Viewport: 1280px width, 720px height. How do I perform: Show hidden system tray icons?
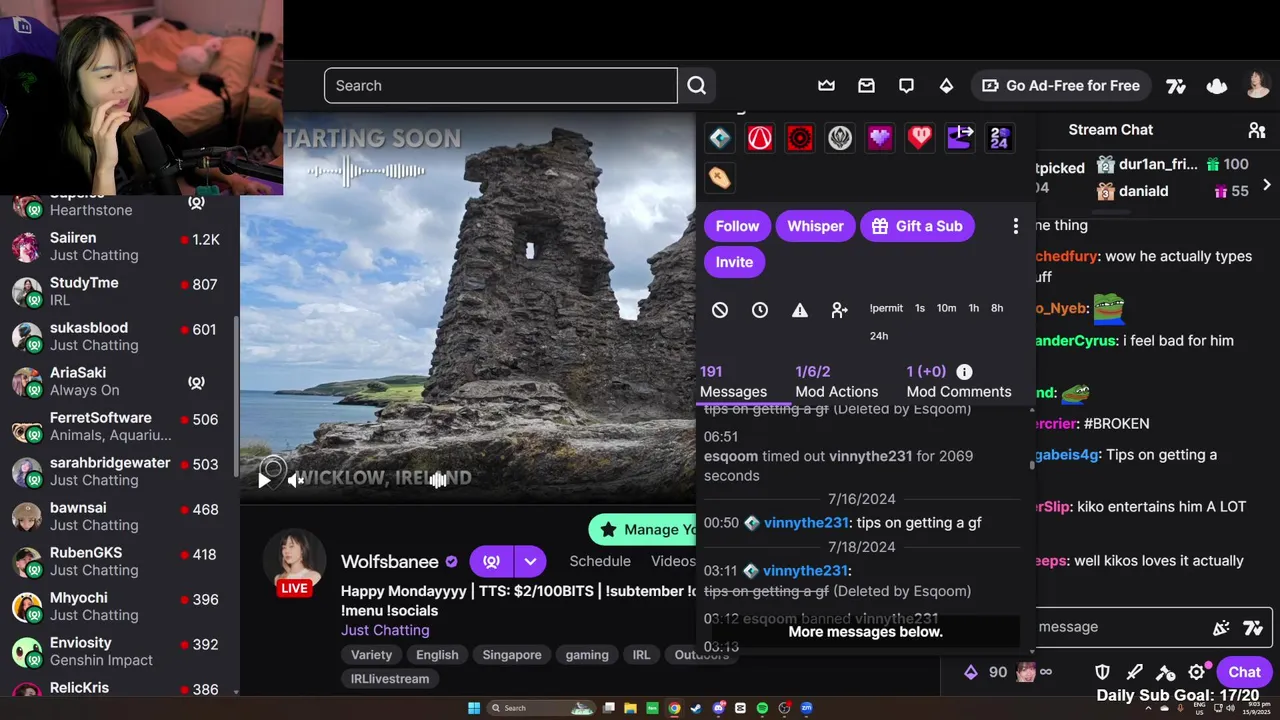[1148, 708]
